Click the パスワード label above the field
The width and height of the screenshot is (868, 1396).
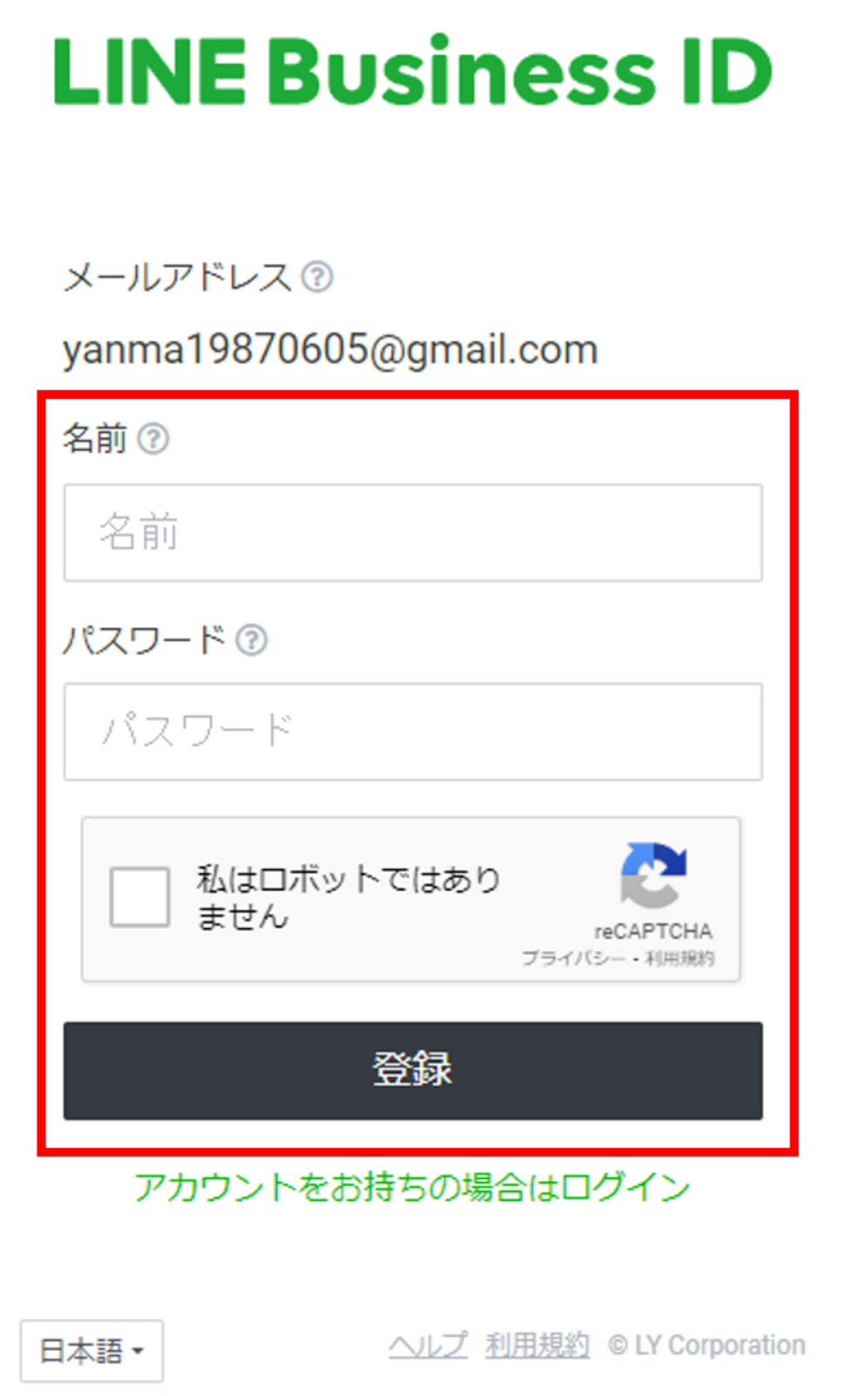coord(145,640)
